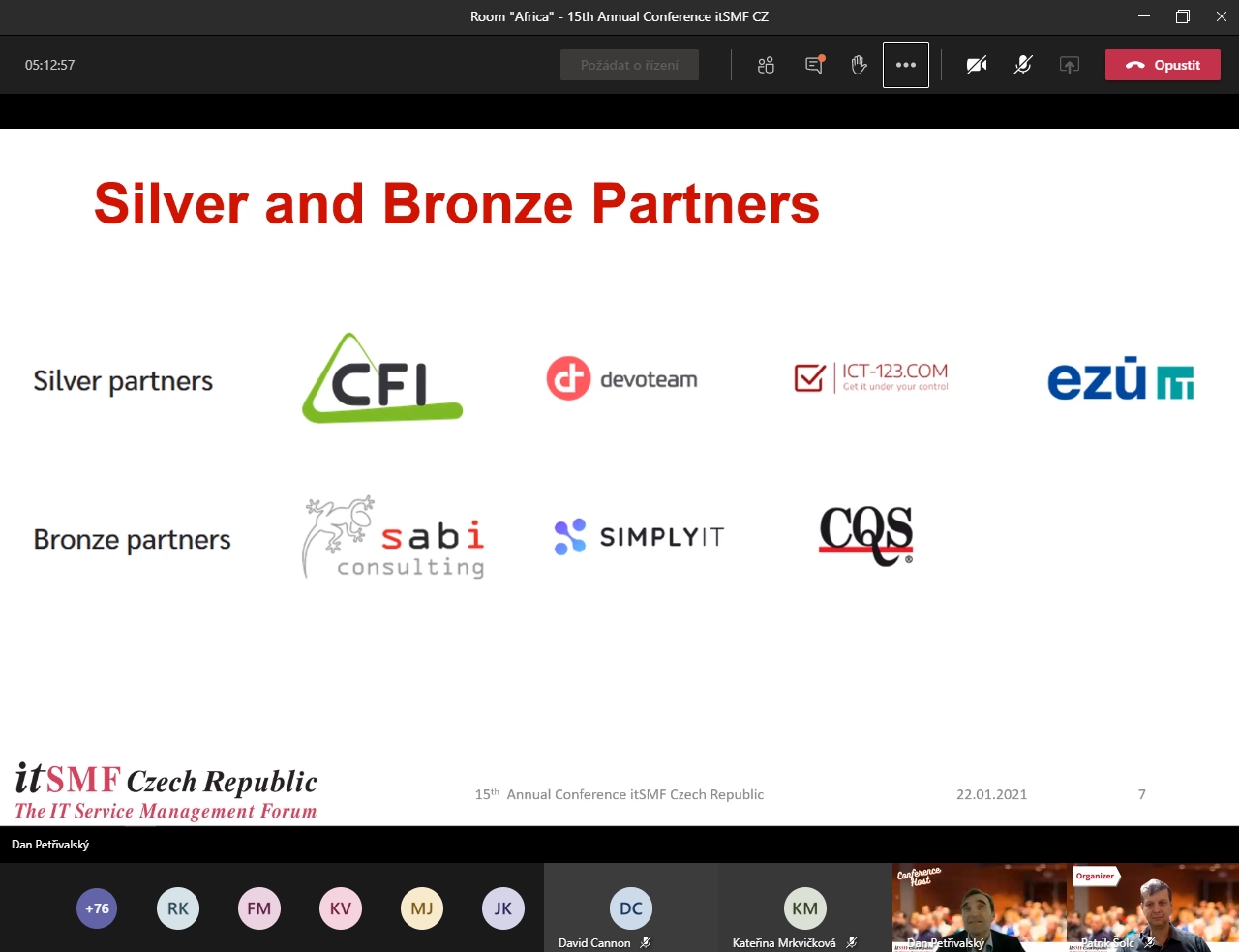The height and width of the screenshot is (952, 1239).
Task: Select Dan Petřívalský's video tile
Action: (x=979, y=907)
